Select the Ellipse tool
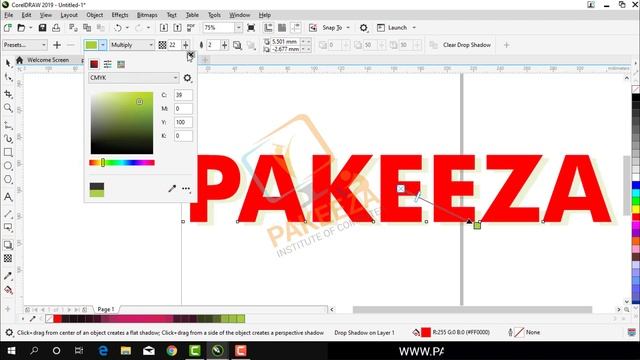This screenshot has height=360, width=640. 8,166
